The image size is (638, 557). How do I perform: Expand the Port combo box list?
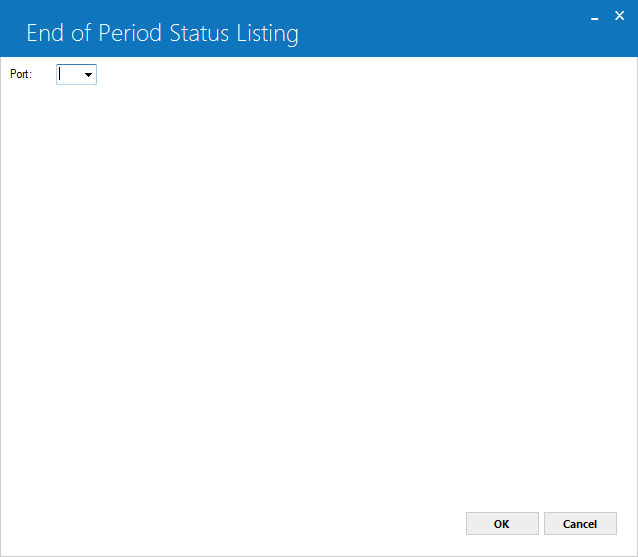point(88,74)
